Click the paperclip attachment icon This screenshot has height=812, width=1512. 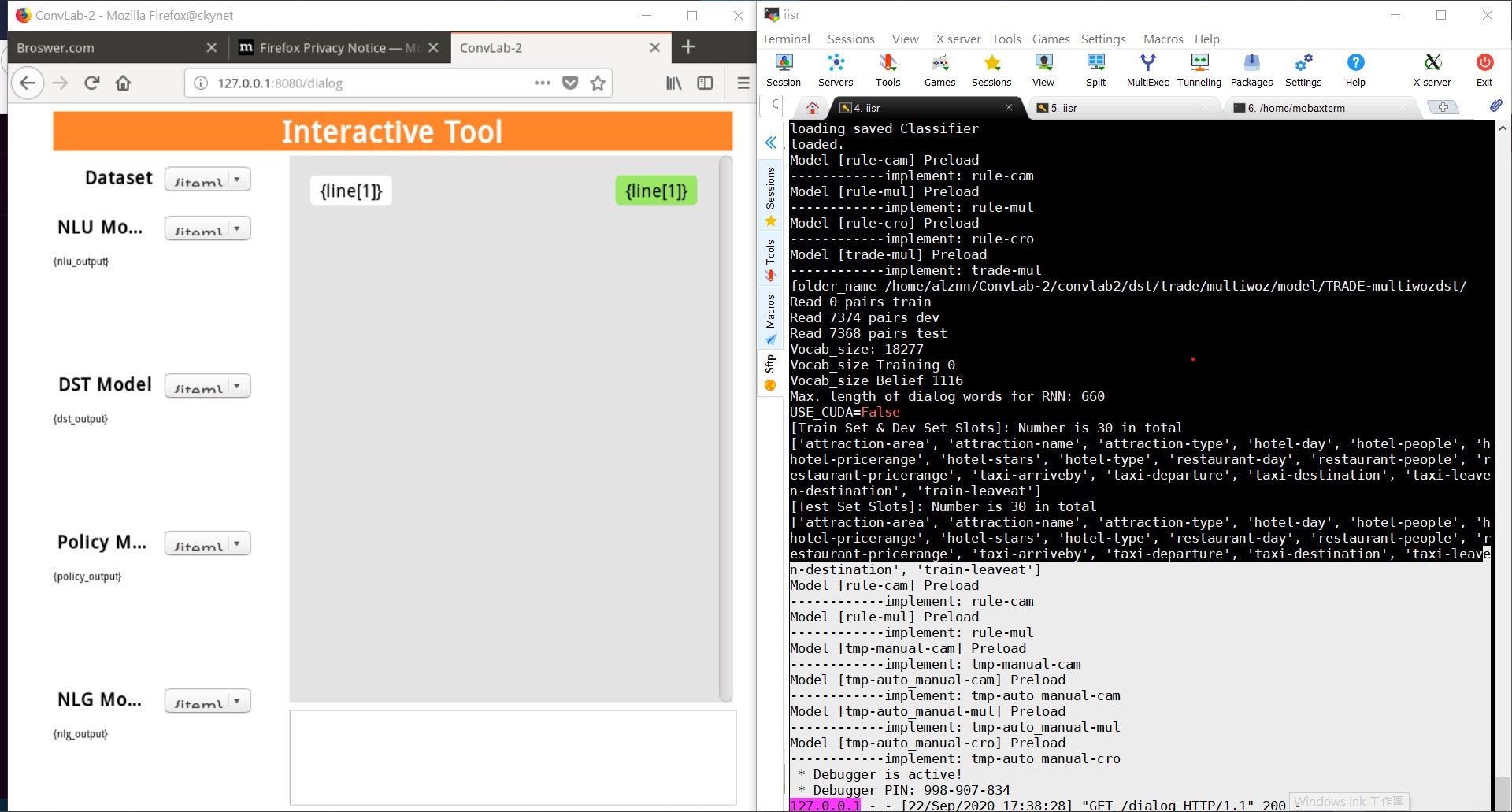pos(1495,106)
